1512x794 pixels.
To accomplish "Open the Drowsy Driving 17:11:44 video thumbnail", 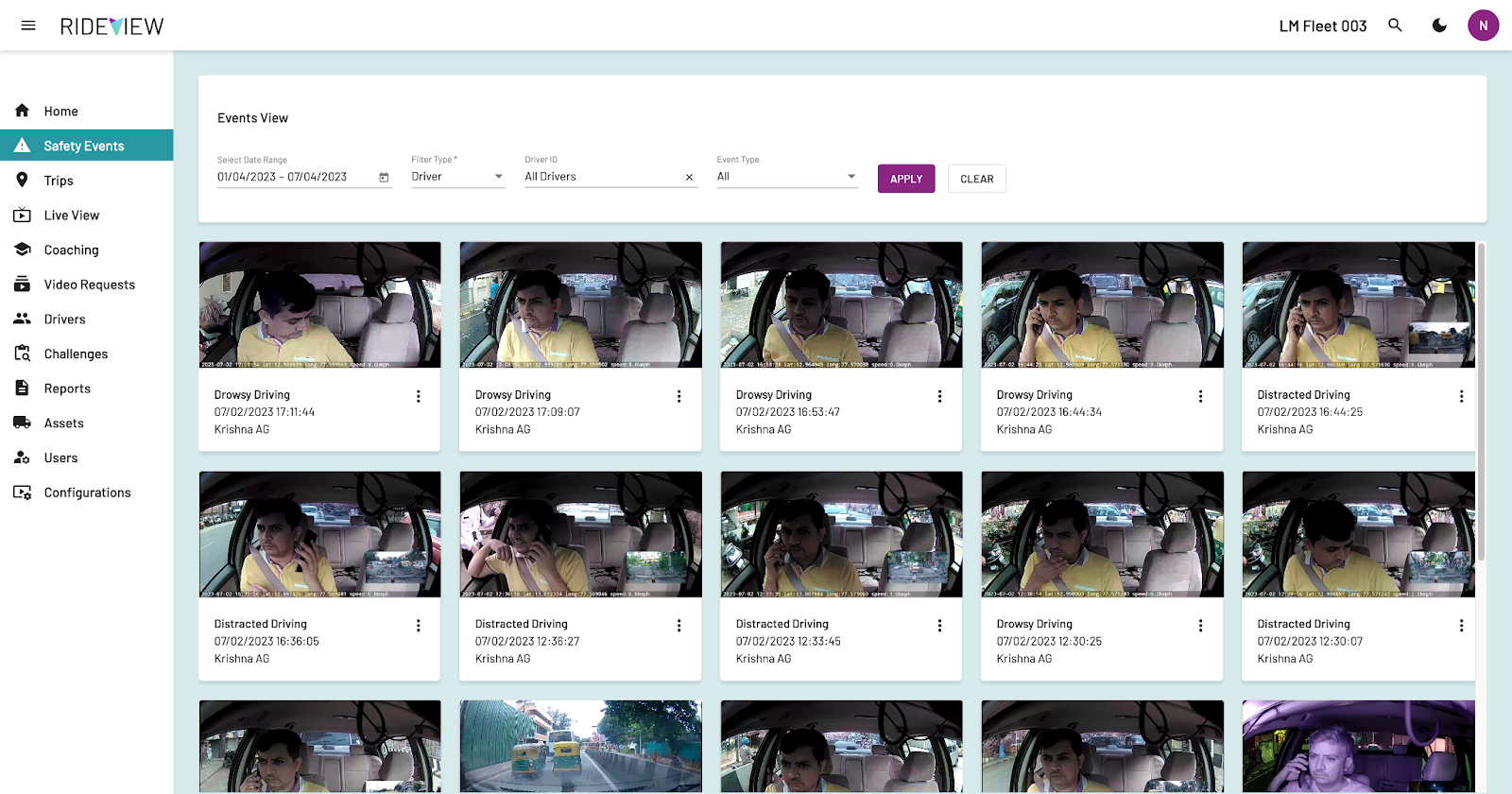I will [320, 304].
